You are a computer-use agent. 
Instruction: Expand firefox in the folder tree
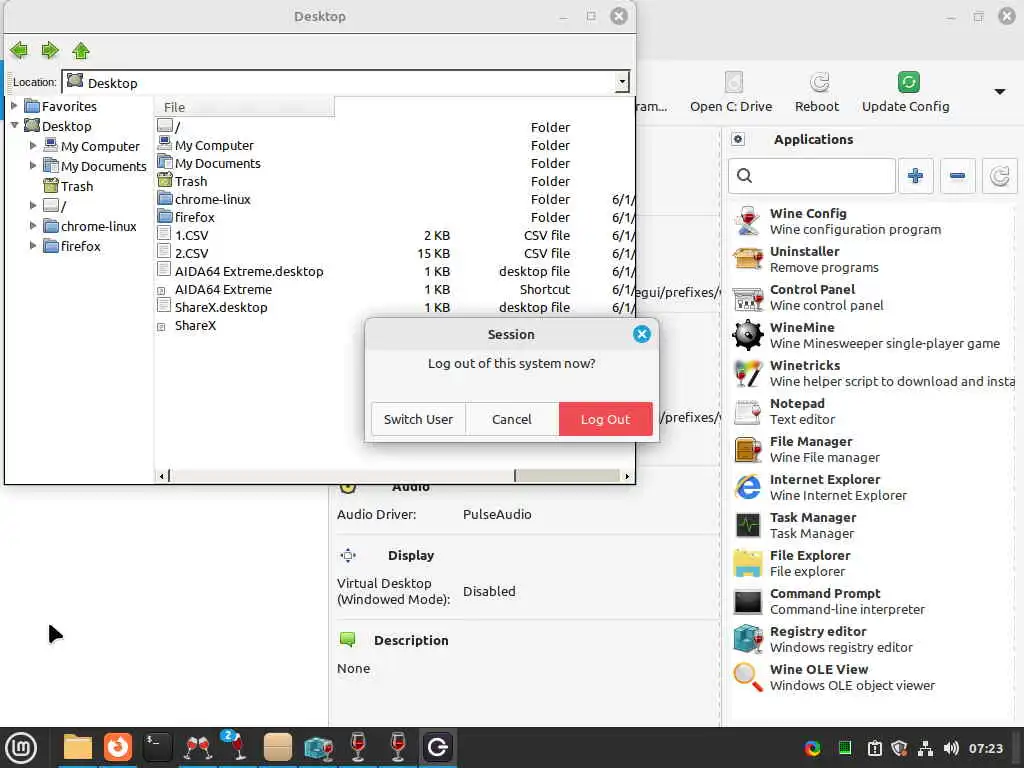pyautogui.click(x=33, y=246)
